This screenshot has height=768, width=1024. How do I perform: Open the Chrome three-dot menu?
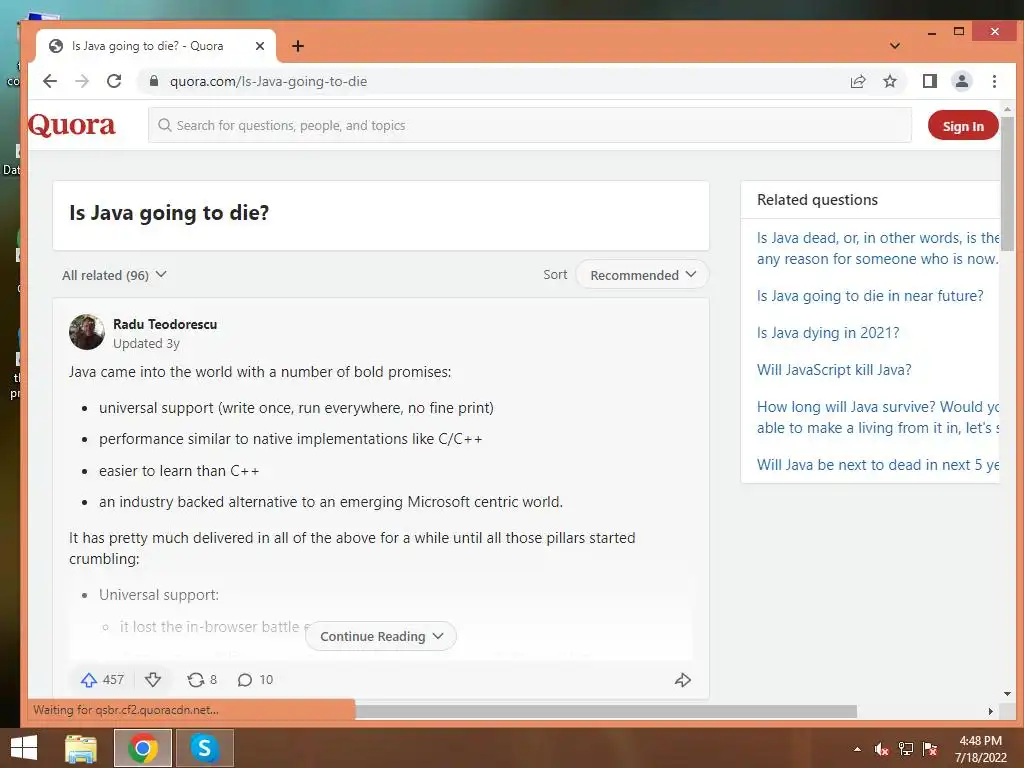(x=994, y=81)
